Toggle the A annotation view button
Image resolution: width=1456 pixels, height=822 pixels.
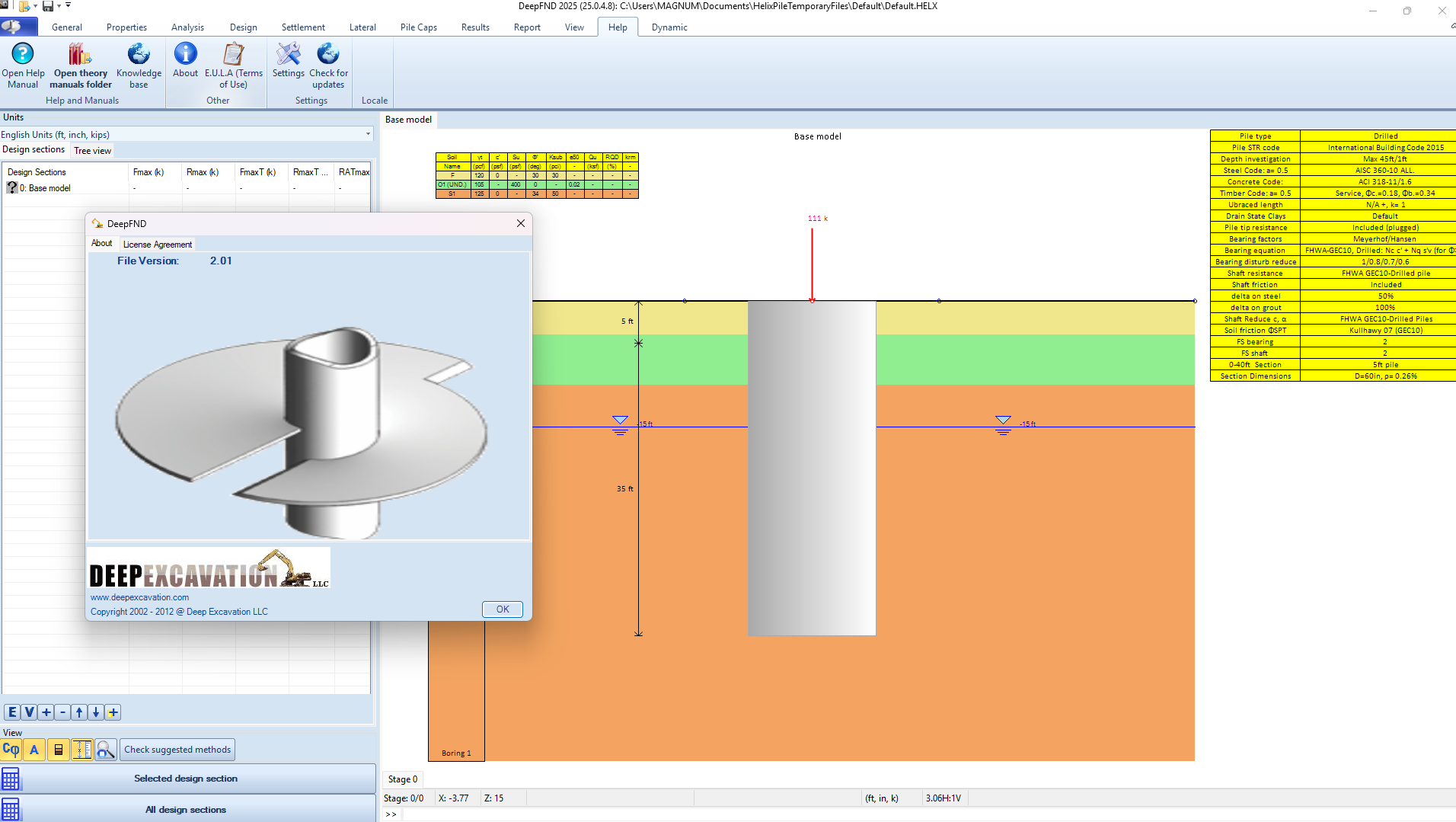click(x=34, y=750)
